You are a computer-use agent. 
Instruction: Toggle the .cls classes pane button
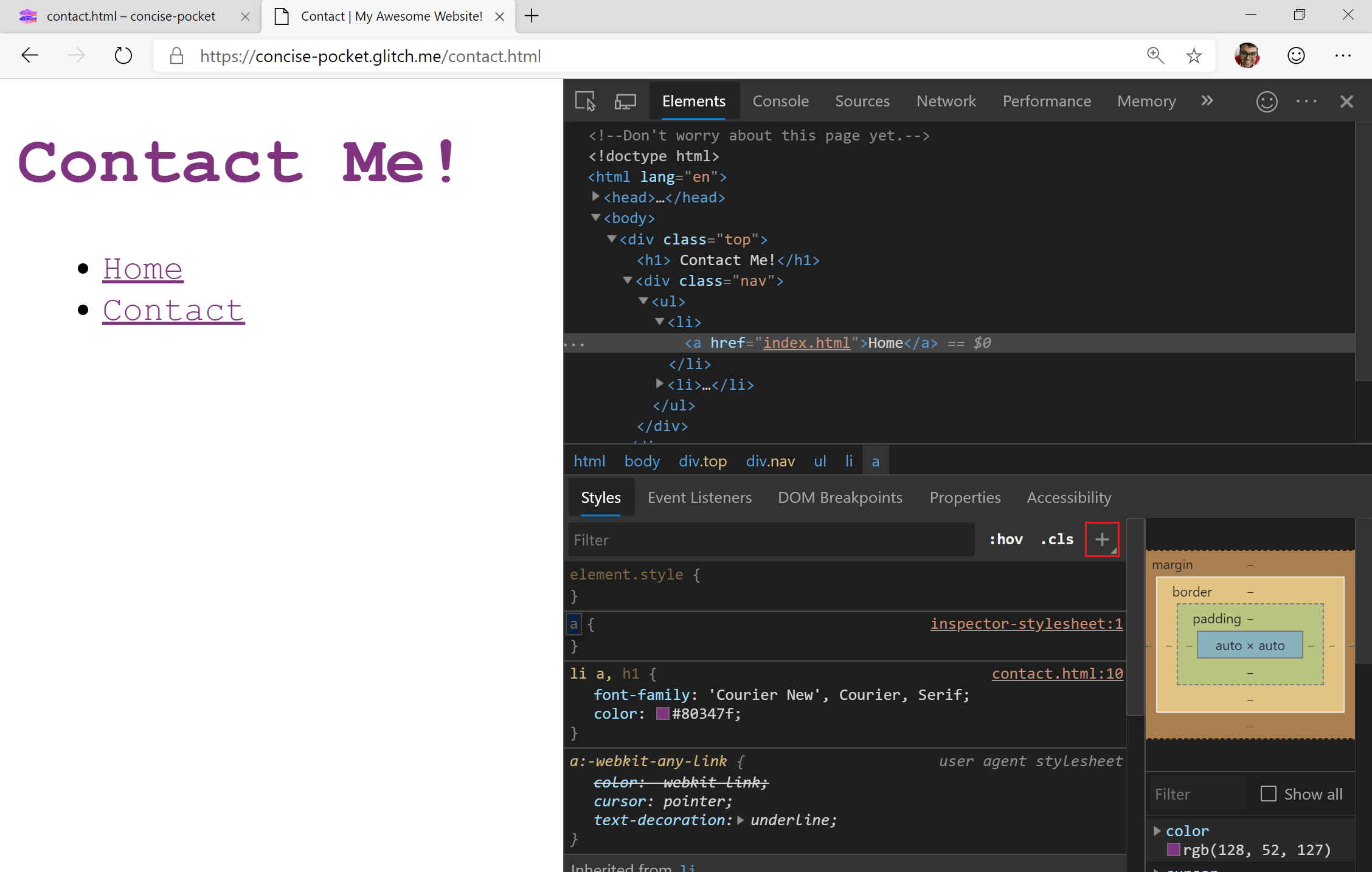(x=1057, y=539)
